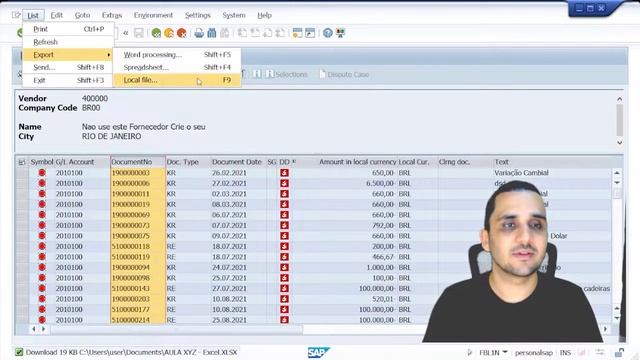Click due-date icon in row 5100000118

[284, 247]
